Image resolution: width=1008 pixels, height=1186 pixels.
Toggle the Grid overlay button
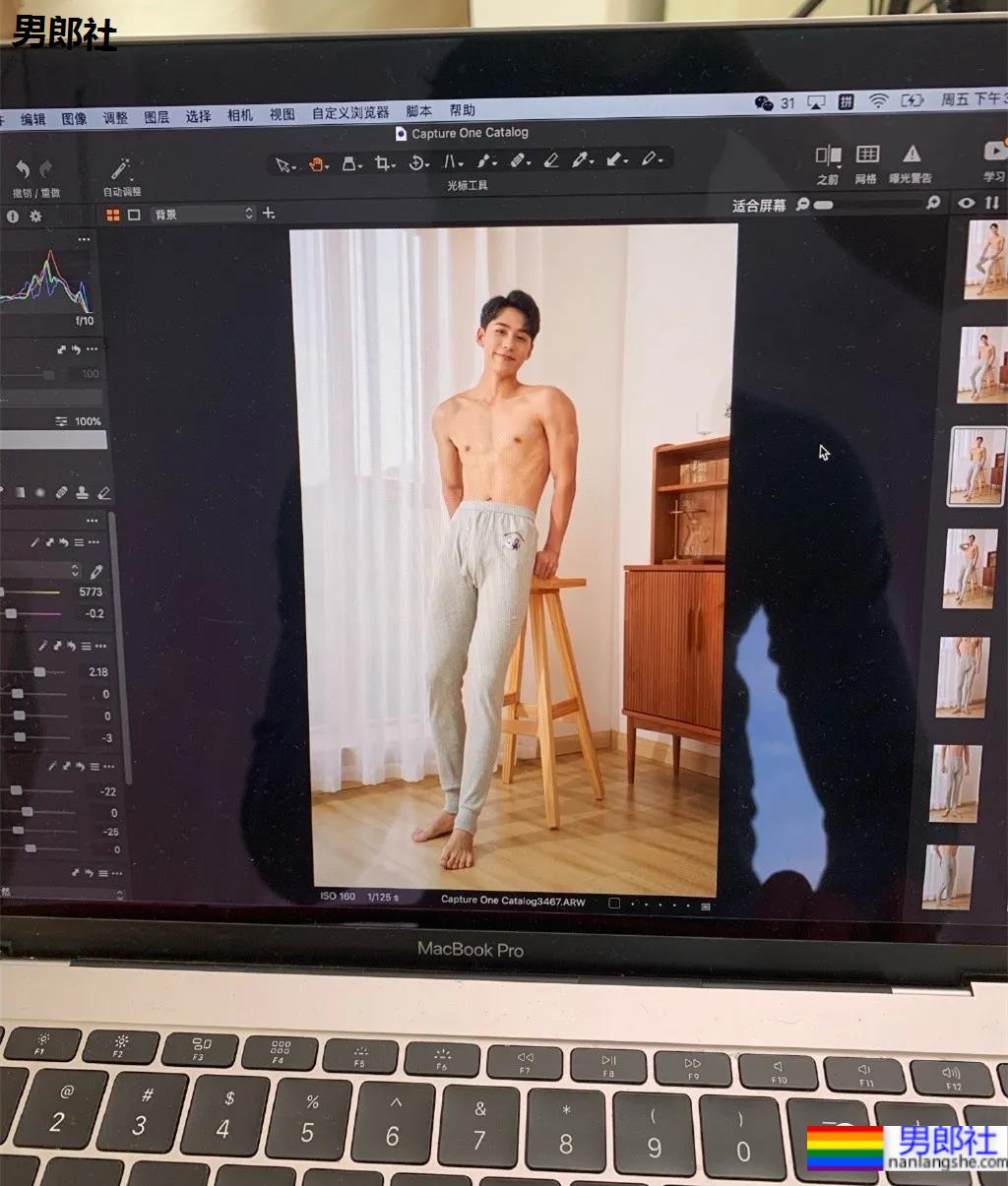coord(867,154)
